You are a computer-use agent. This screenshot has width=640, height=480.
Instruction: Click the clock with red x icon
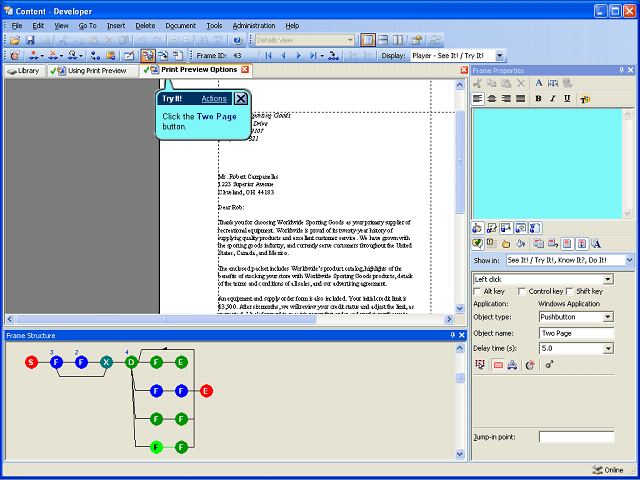point(530,365)
